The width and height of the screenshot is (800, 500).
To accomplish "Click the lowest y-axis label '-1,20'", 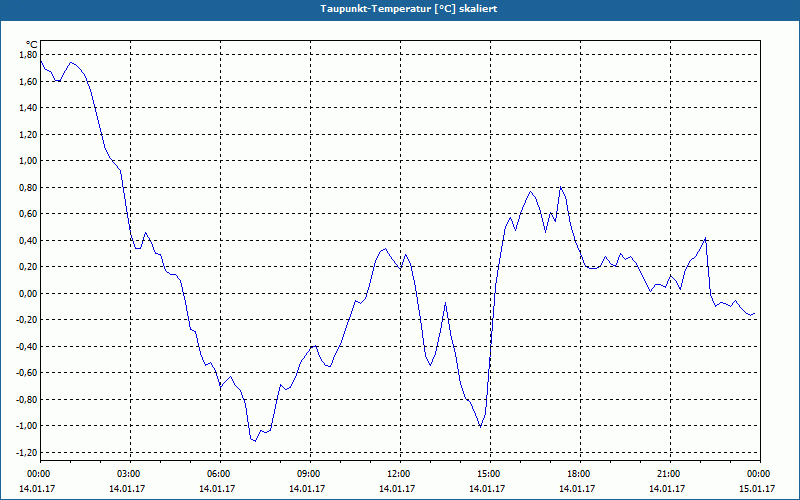I will click(26, 453).
